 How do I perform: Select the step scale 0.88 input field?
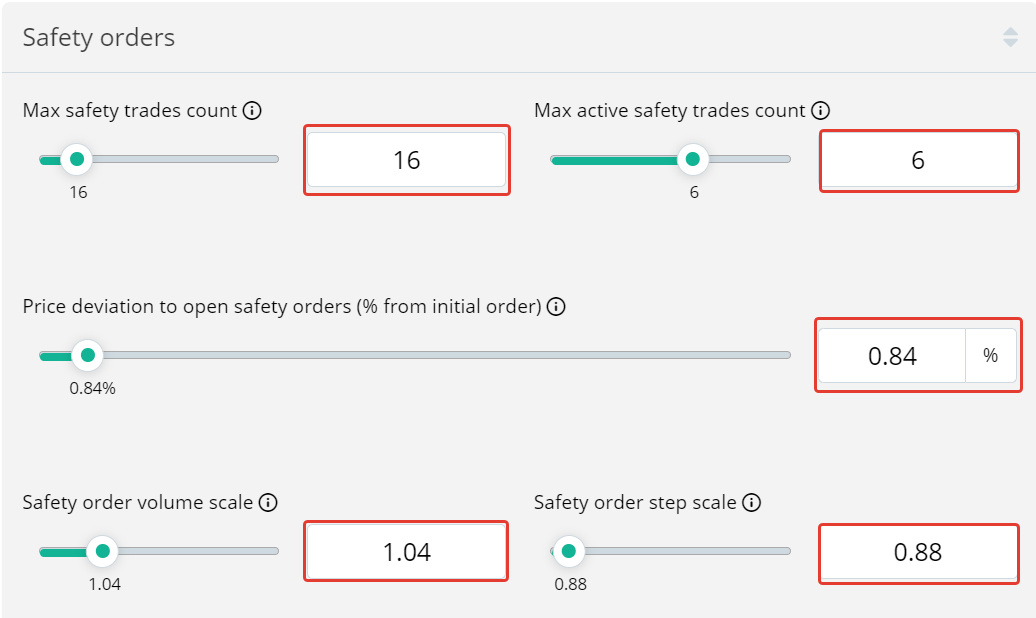click(918, 552)
